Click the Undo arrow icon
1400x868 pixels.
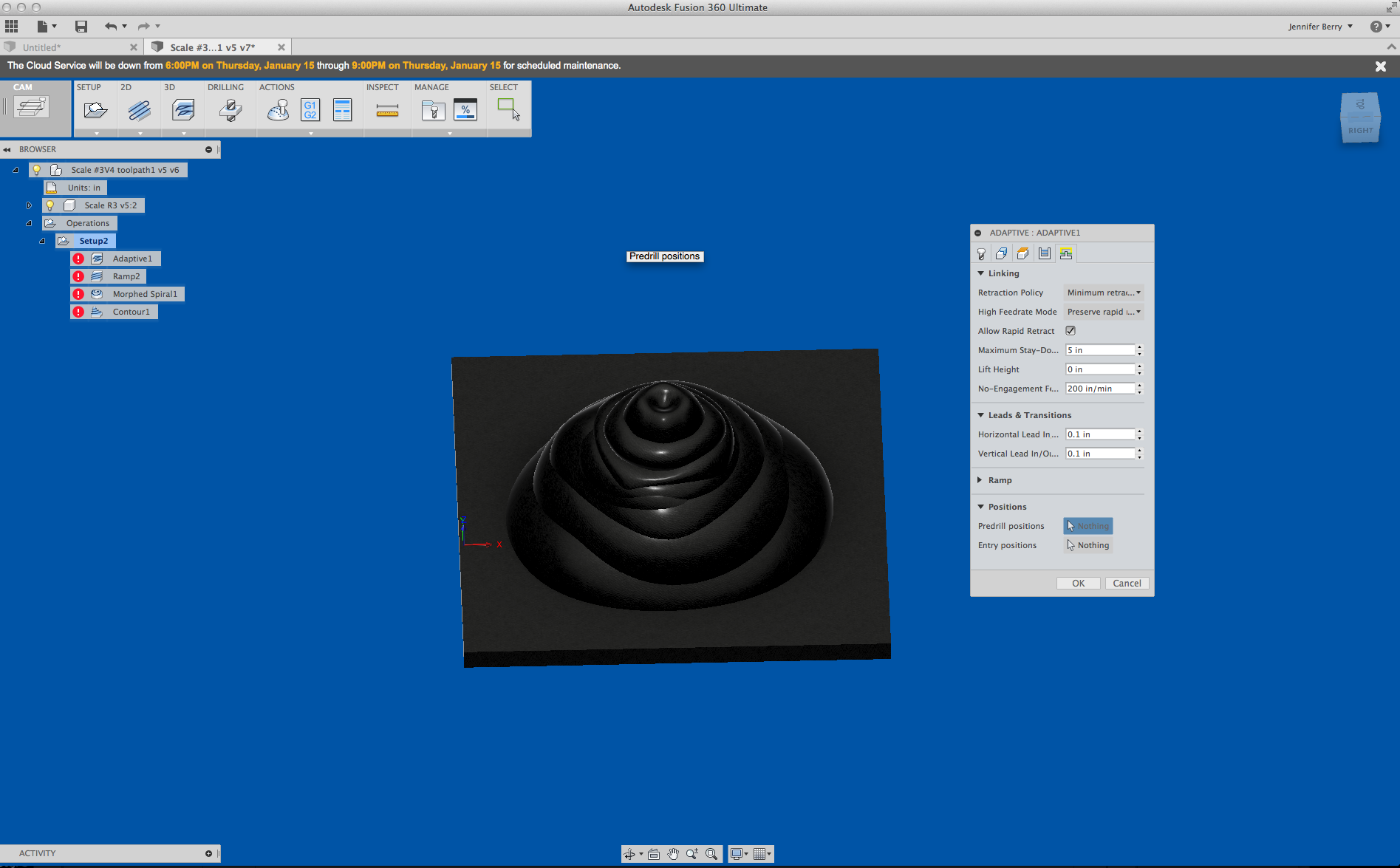coord(111,27)
